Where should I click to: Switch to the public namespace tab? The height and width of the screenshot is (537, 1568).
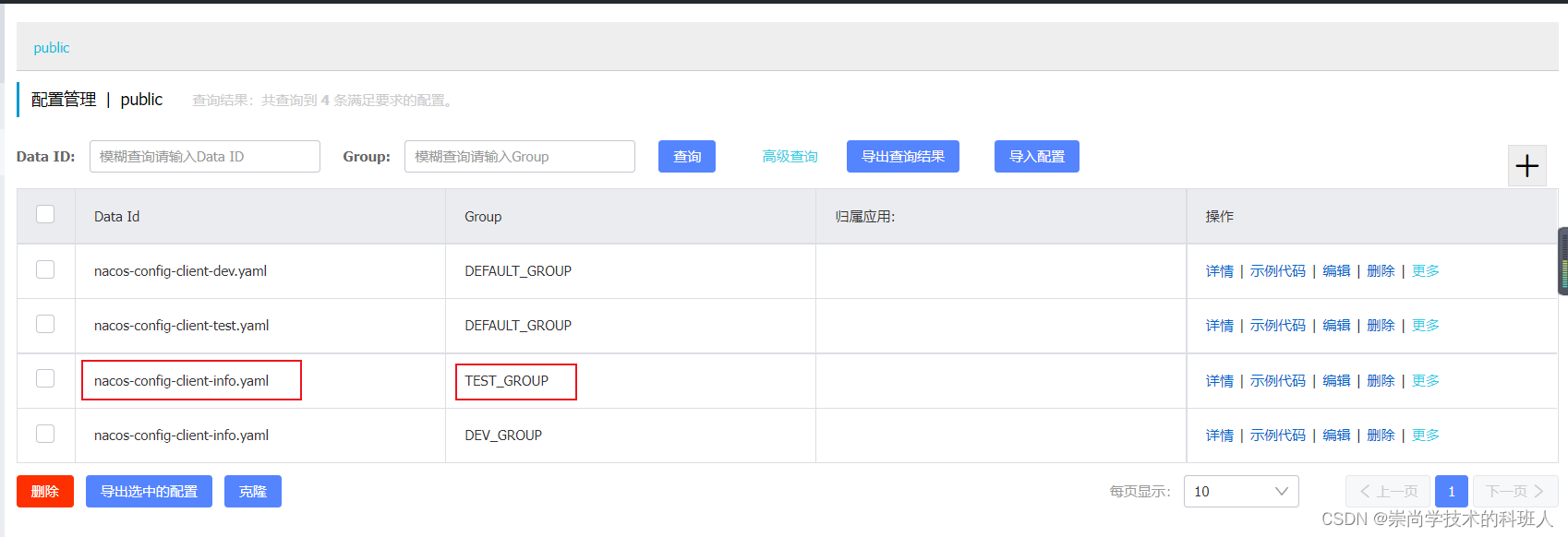click(52, 48)
